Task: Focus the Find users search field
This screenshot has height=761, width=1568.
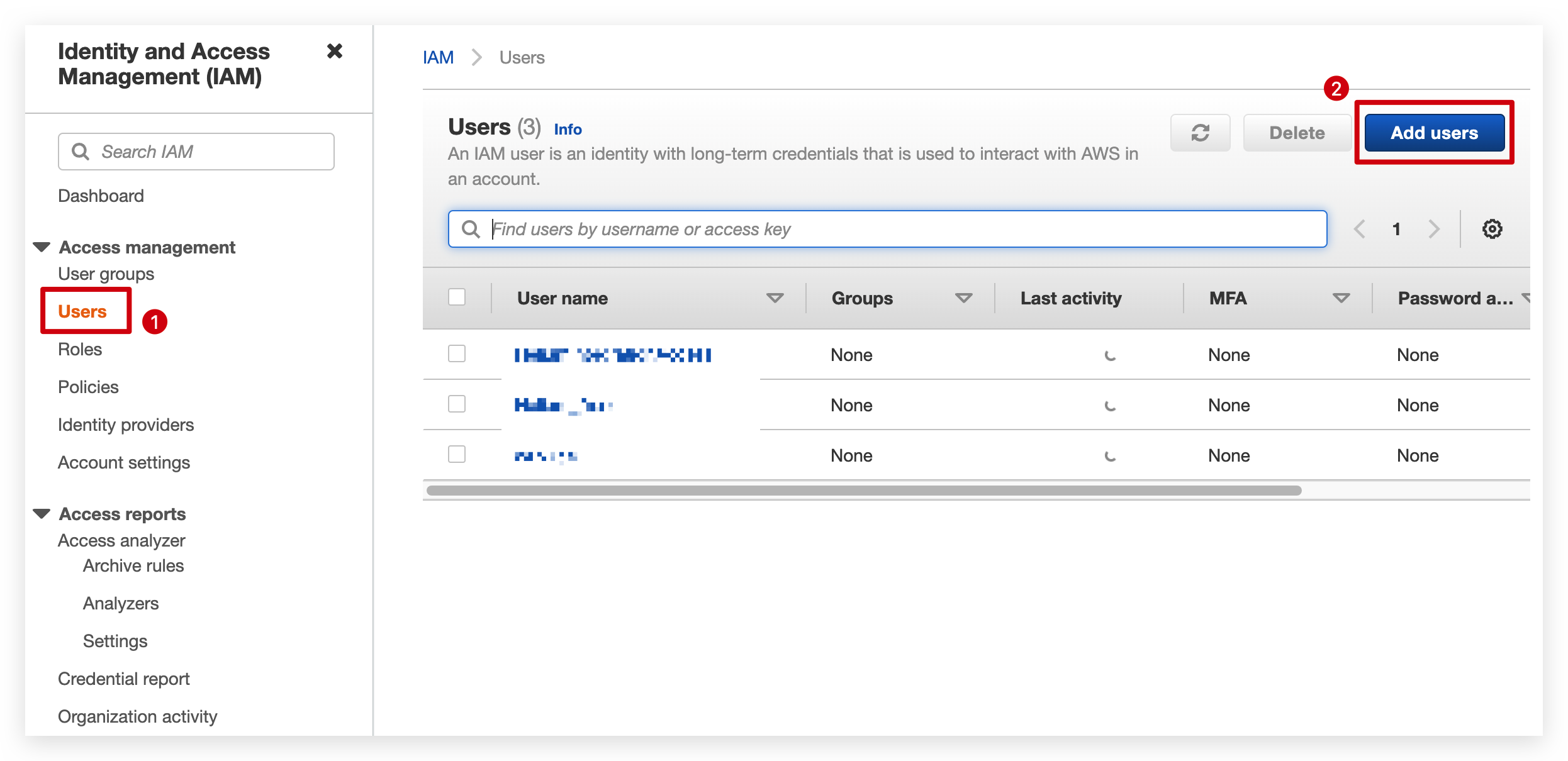Action: (x=887, y=229)
